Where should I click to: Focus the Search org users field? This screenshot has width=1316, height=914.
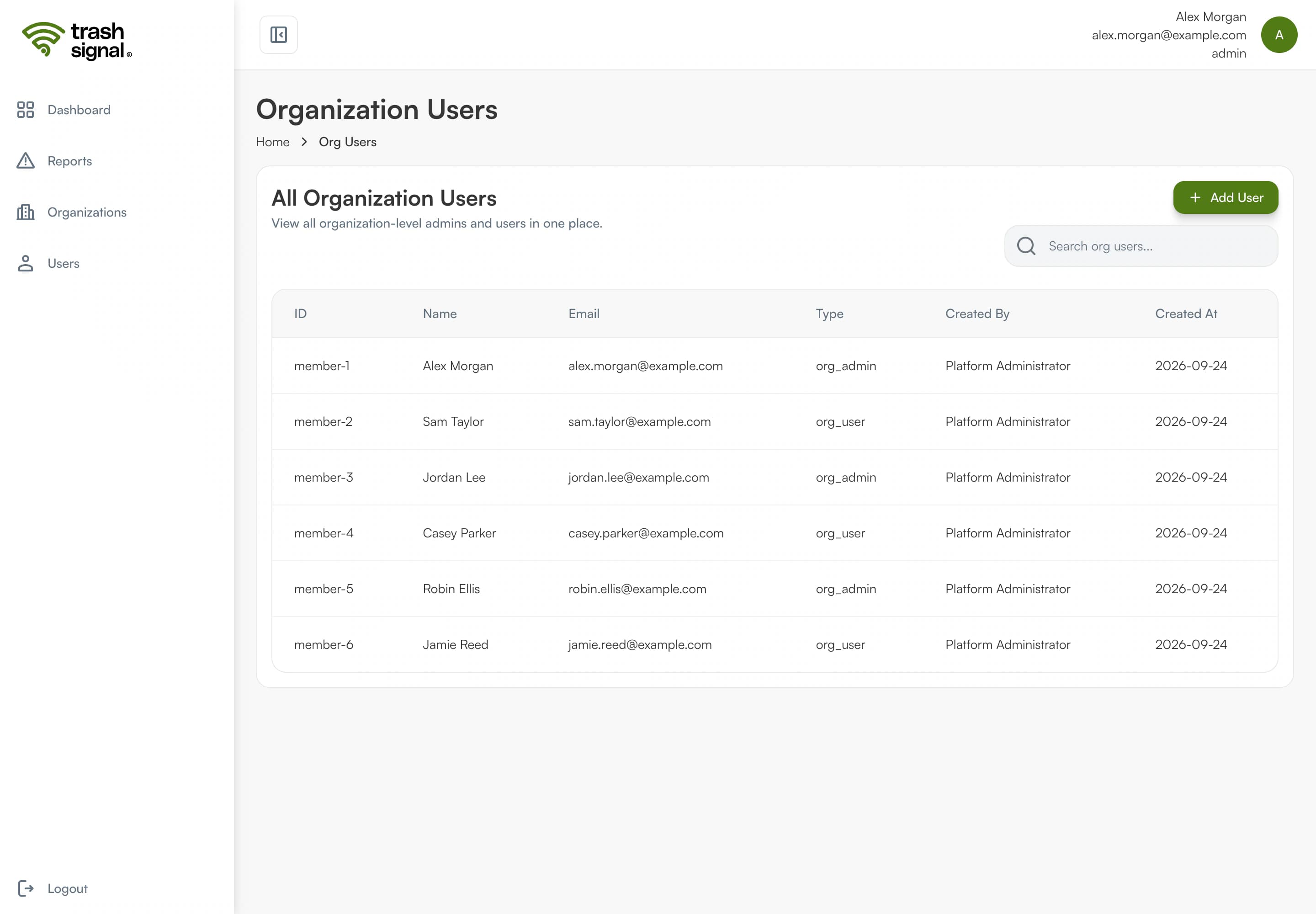1141,246
